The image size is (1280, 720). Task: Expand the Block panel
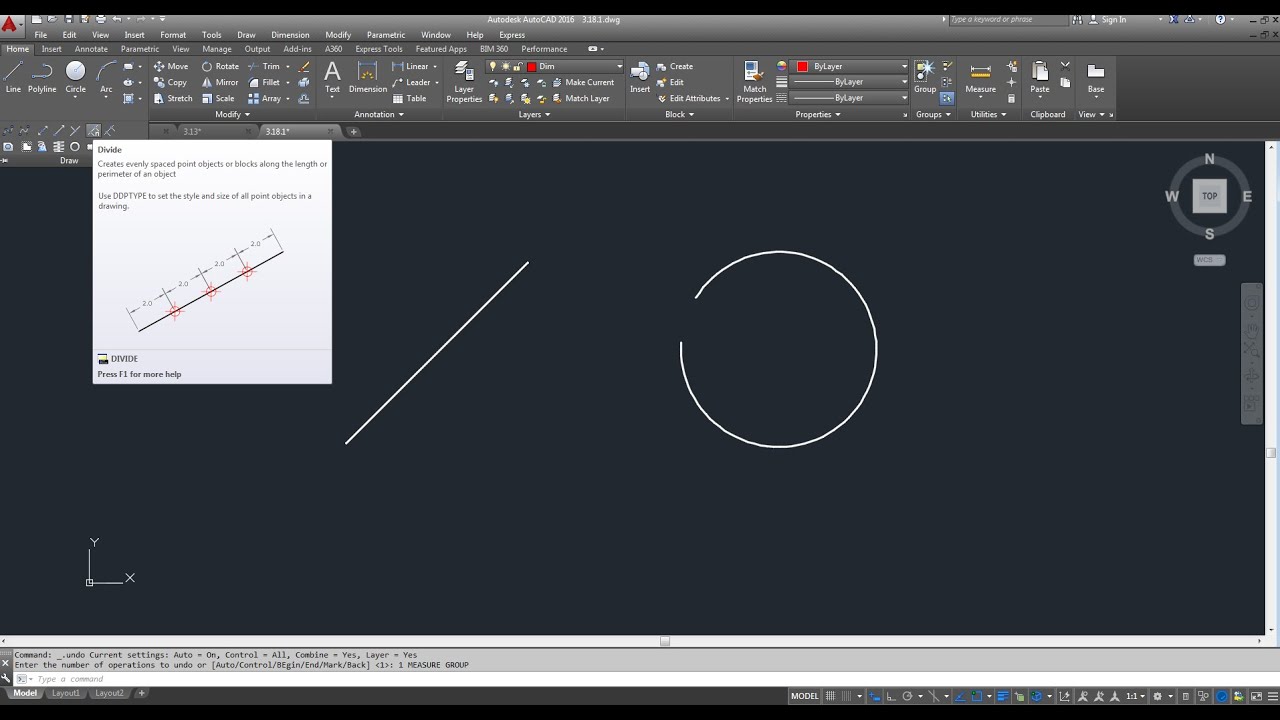(680, 114)
